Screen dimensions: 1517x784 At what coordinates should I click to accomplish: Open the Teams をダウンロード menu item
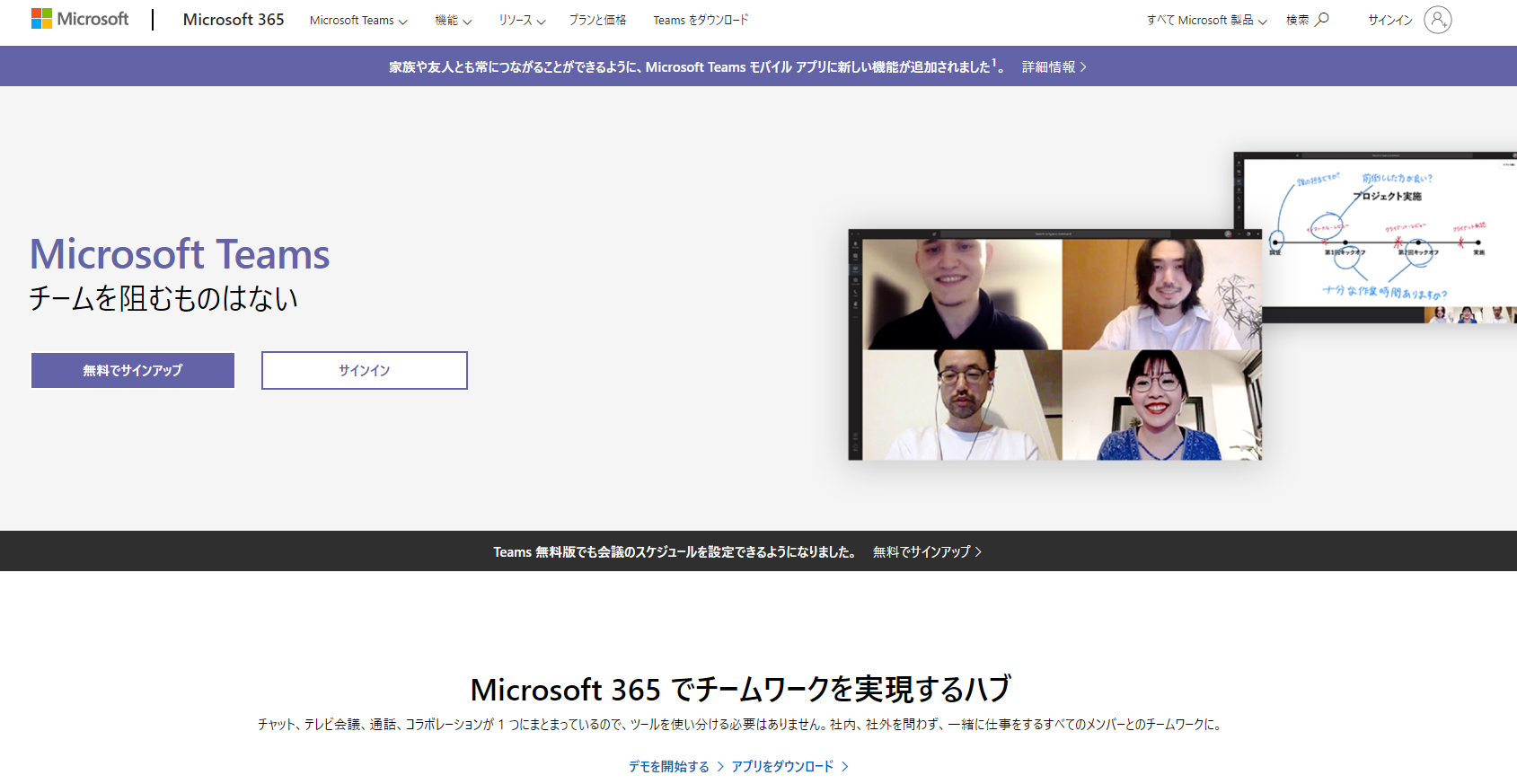[701, 20]
